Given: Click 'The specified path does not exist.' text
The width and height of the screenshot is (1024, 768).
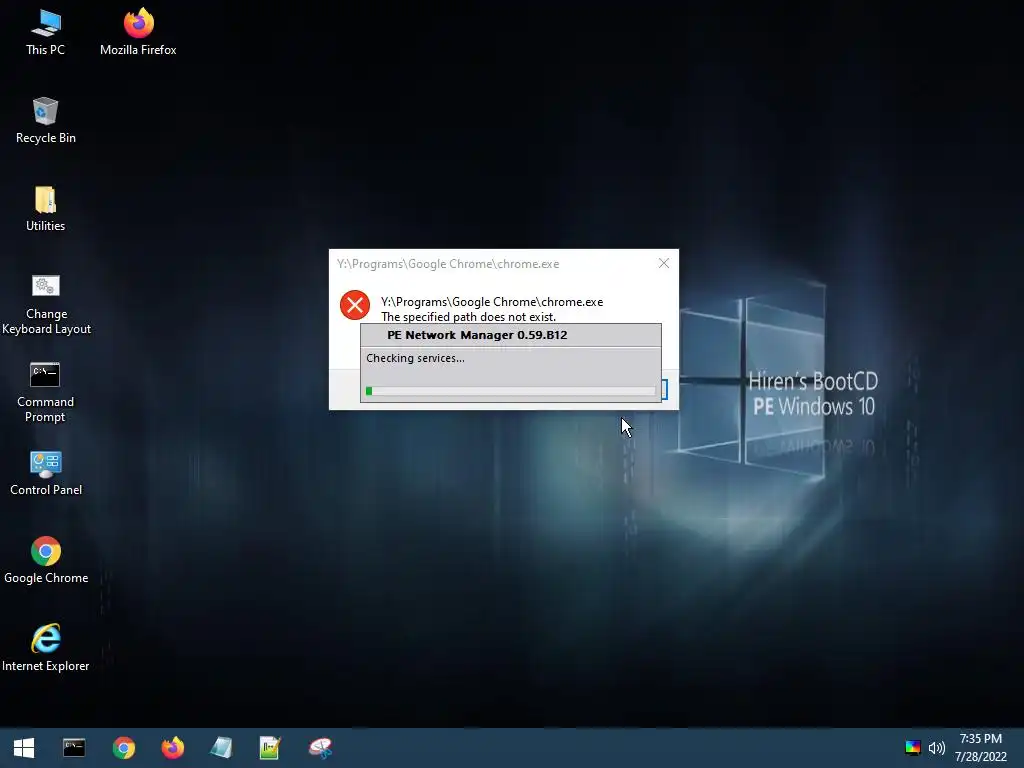Looking at the screenshot, I should click(x=468, y=317).
